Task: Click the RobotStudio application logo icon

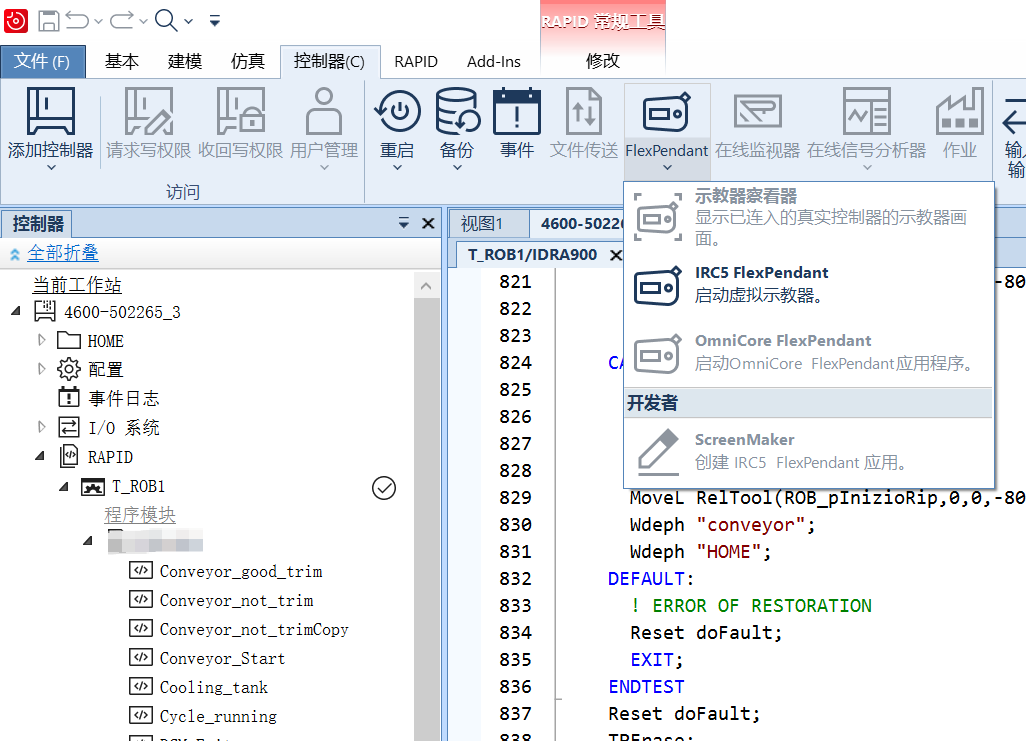Action: coord(16,21)
